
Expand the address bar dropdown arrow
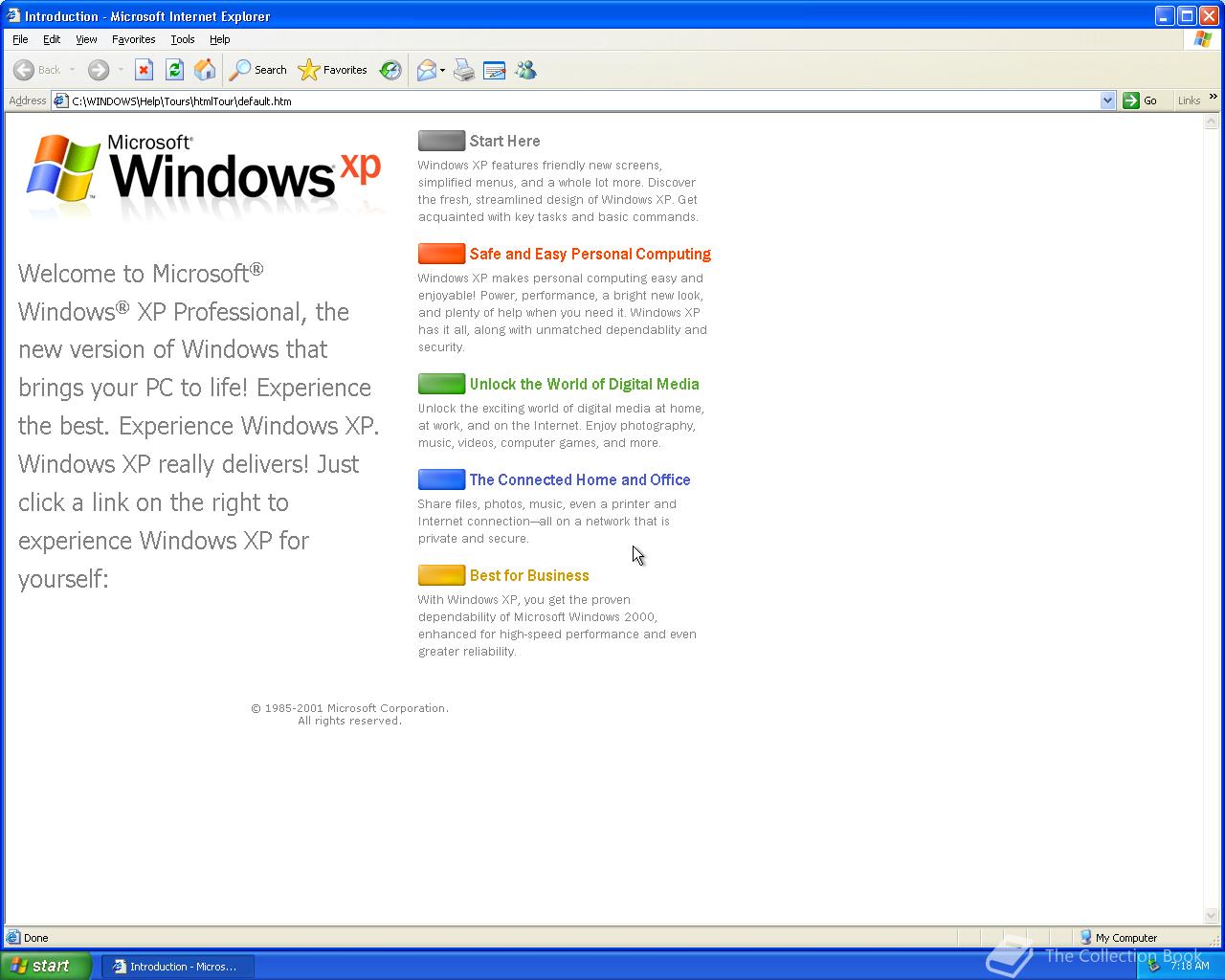(1107, 100)
